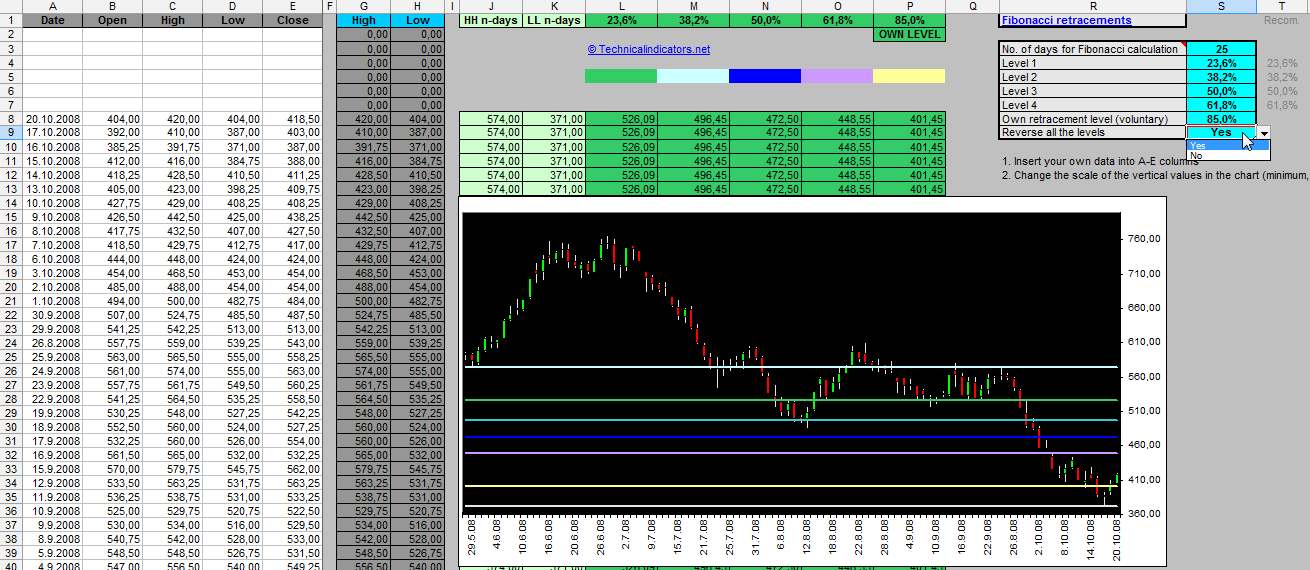Click the 'HH n-days' header cell
Viewport: 1310px width, 570px height.
[491, 20]
